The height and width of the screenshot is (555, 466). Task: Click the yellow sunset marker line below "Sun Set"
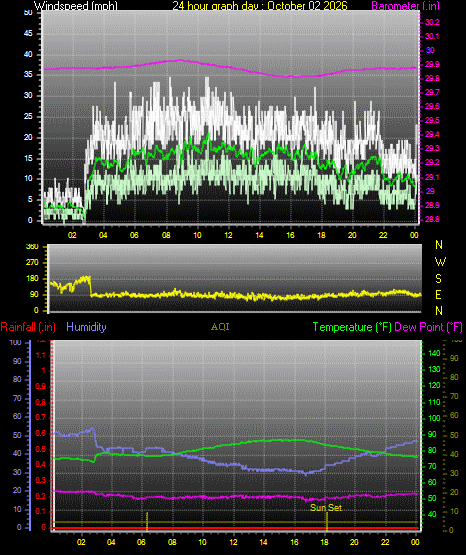point(327,521)
